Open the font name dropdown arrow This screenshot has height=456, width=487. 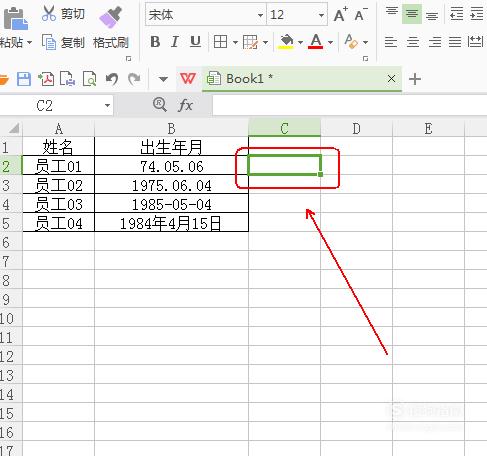(x=260, y=15)
